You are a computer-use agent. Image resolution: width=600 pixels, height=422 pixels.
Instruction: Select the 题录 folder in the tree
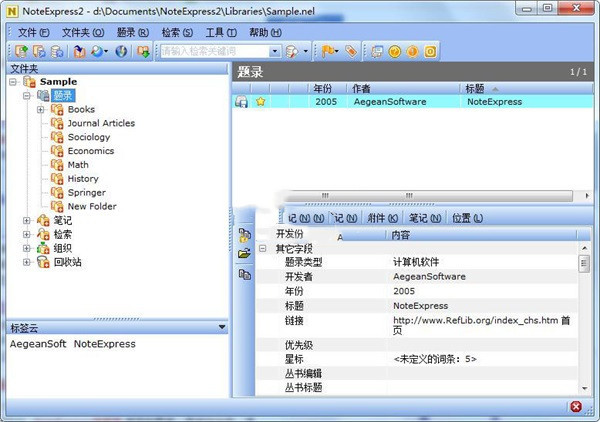coord(63,96)
